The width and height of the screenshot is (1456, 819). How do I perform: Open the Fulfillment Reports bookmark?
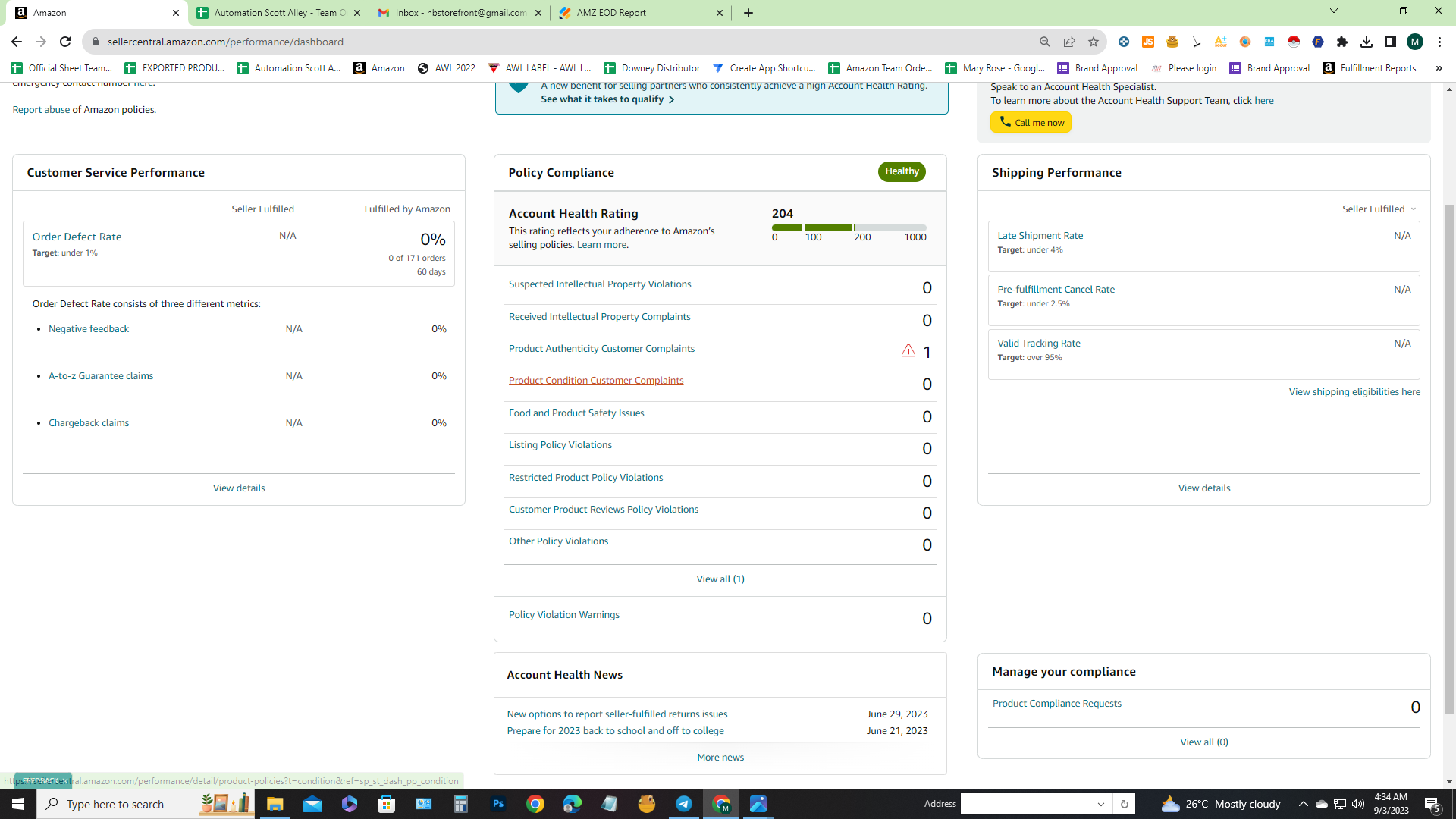coord(1370,68)
